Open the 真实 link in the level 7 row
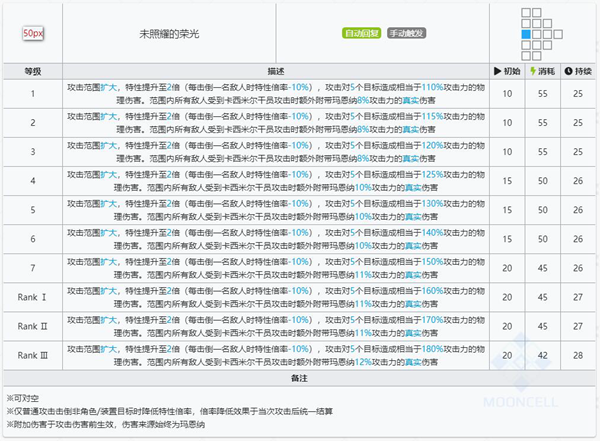This screenshot has width=600, height=441. pyautogui.click(x=413, y=275)
